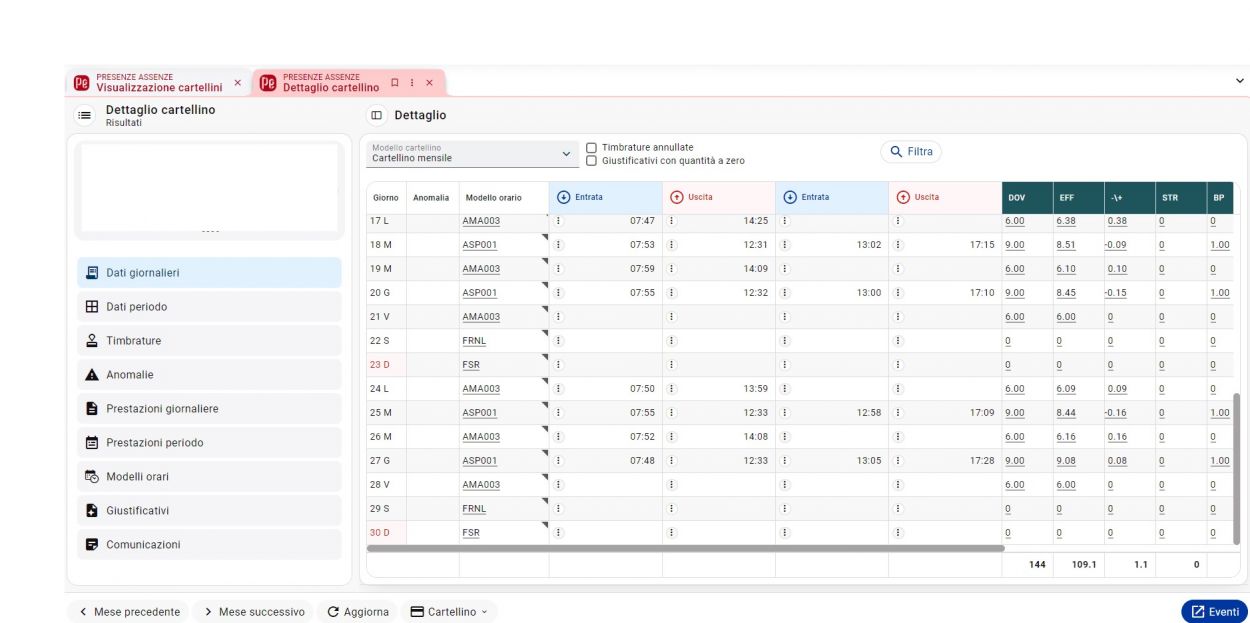Click the -0.16 difference on row 25 M
This screenshot has height=623, width=1250.
click(x=1116, y=413)
